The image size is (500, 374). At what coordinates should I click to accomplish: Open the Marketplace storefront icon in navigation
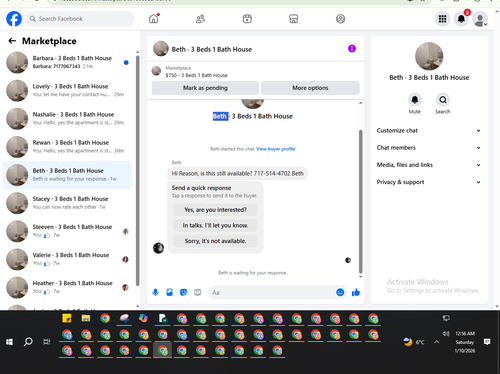click(x=294, y=19)
